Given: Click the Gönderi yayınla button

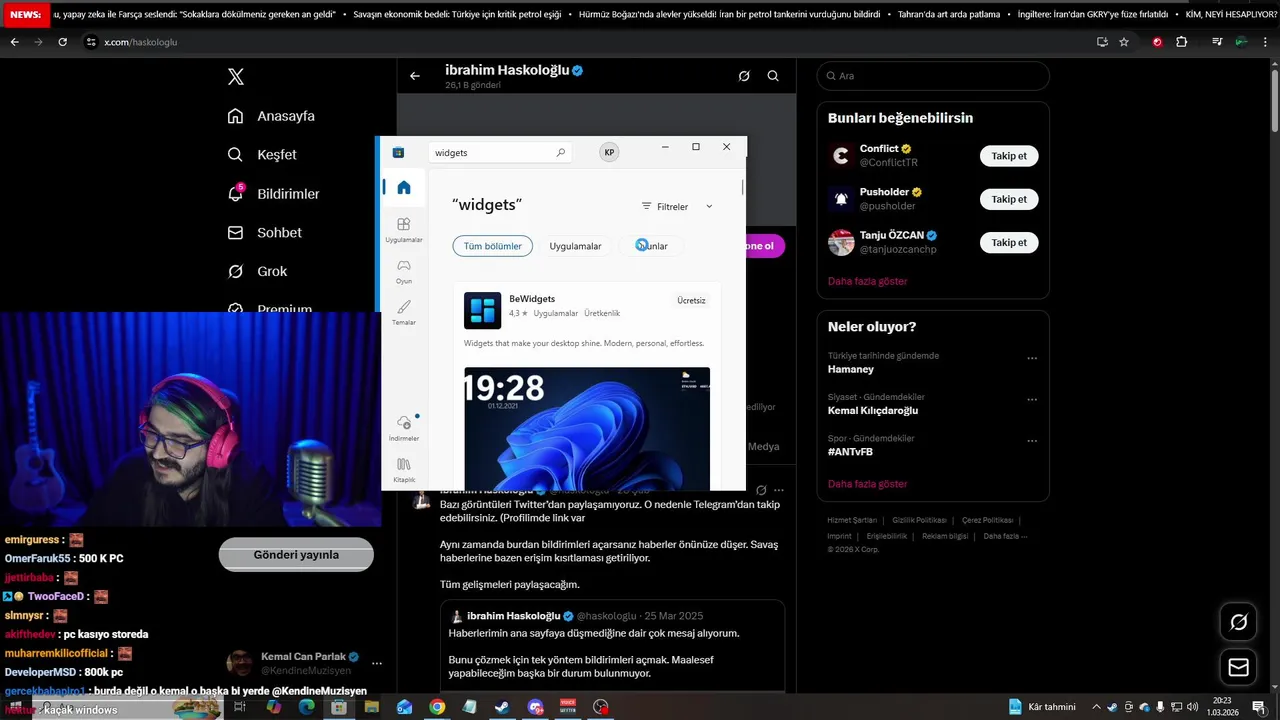Looking at the screenshot, I should (x=296, y=555).
